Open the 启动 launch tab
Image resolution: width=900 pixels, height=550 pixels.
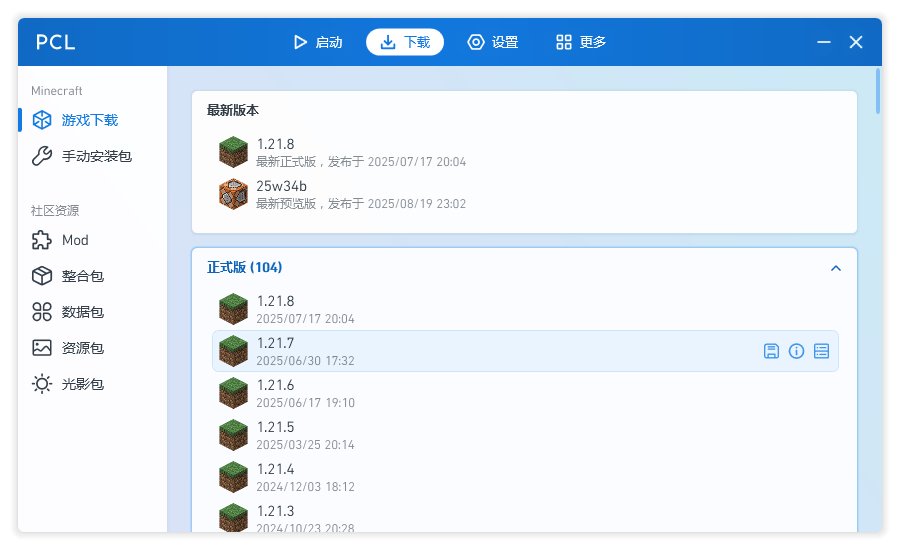coord(318,42)
